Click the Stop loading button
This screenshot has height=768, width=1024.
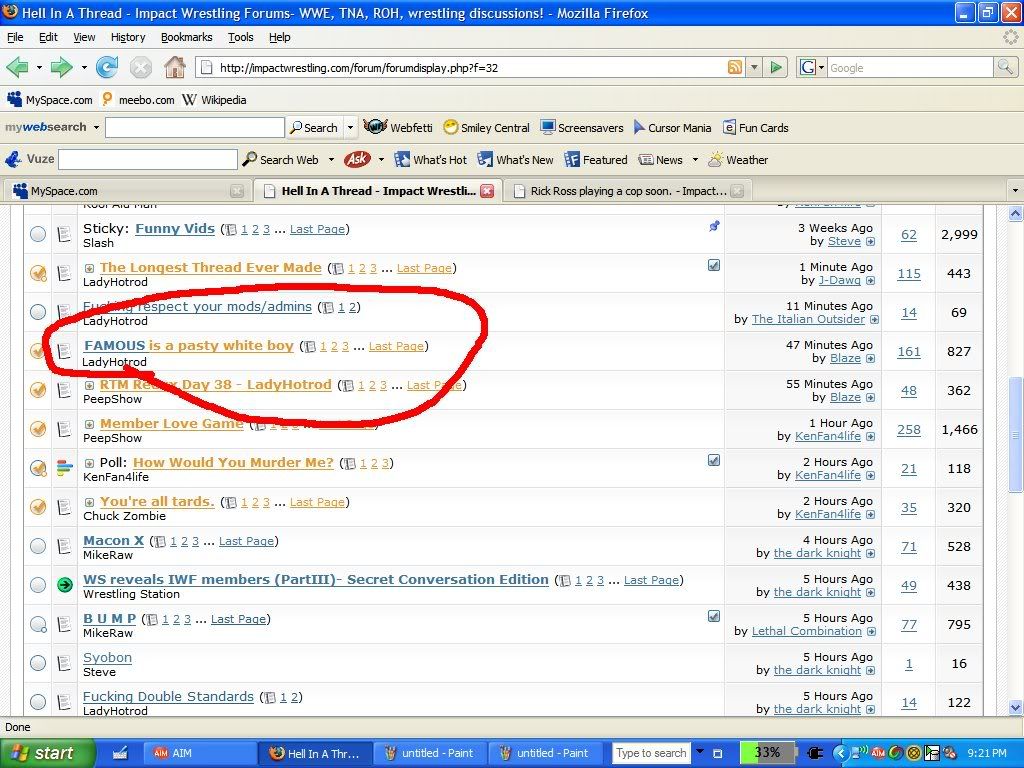140,67
